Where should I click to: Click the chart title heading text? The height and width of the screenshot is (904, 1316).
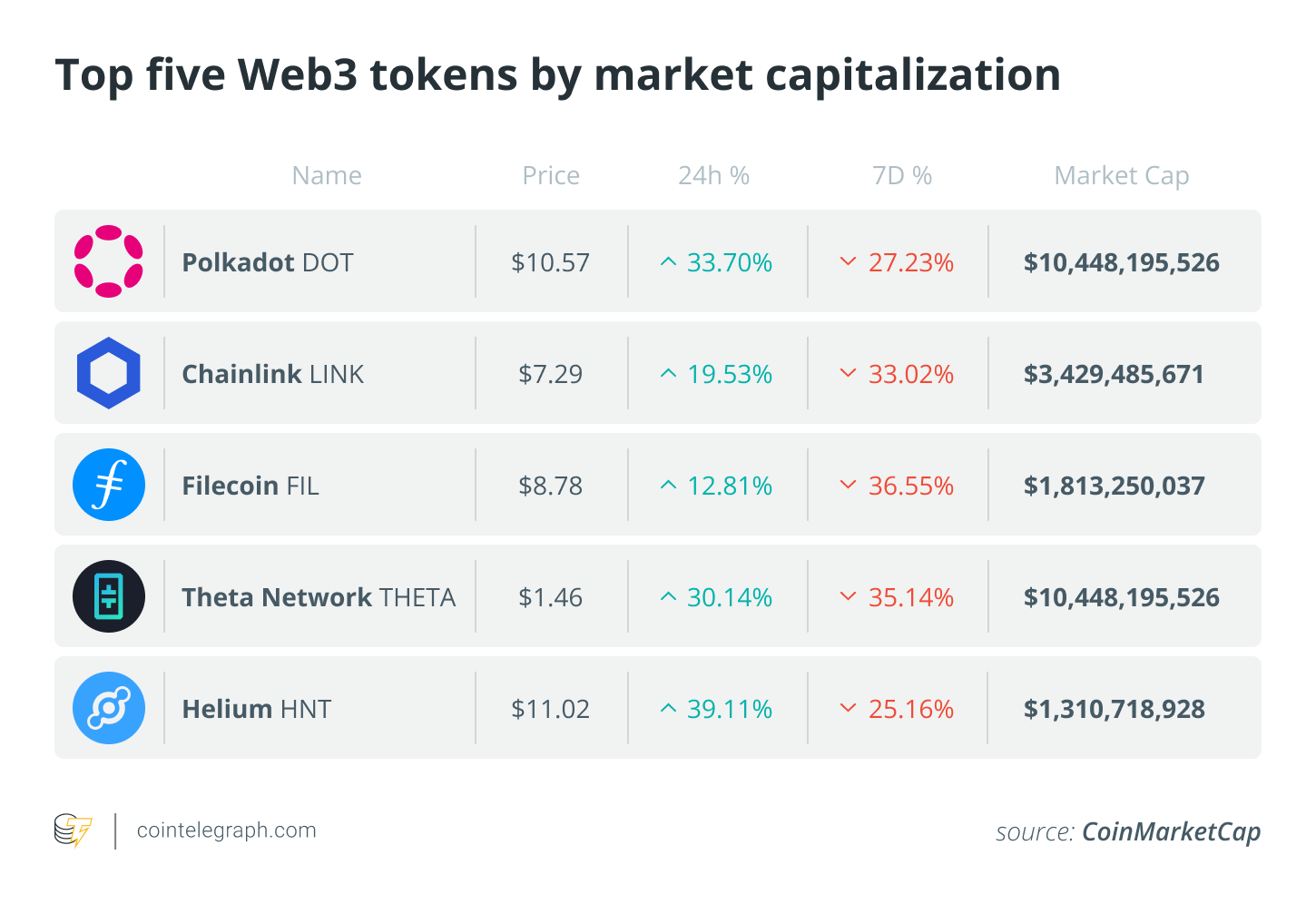pyautogui.click(x=558, y=75)
